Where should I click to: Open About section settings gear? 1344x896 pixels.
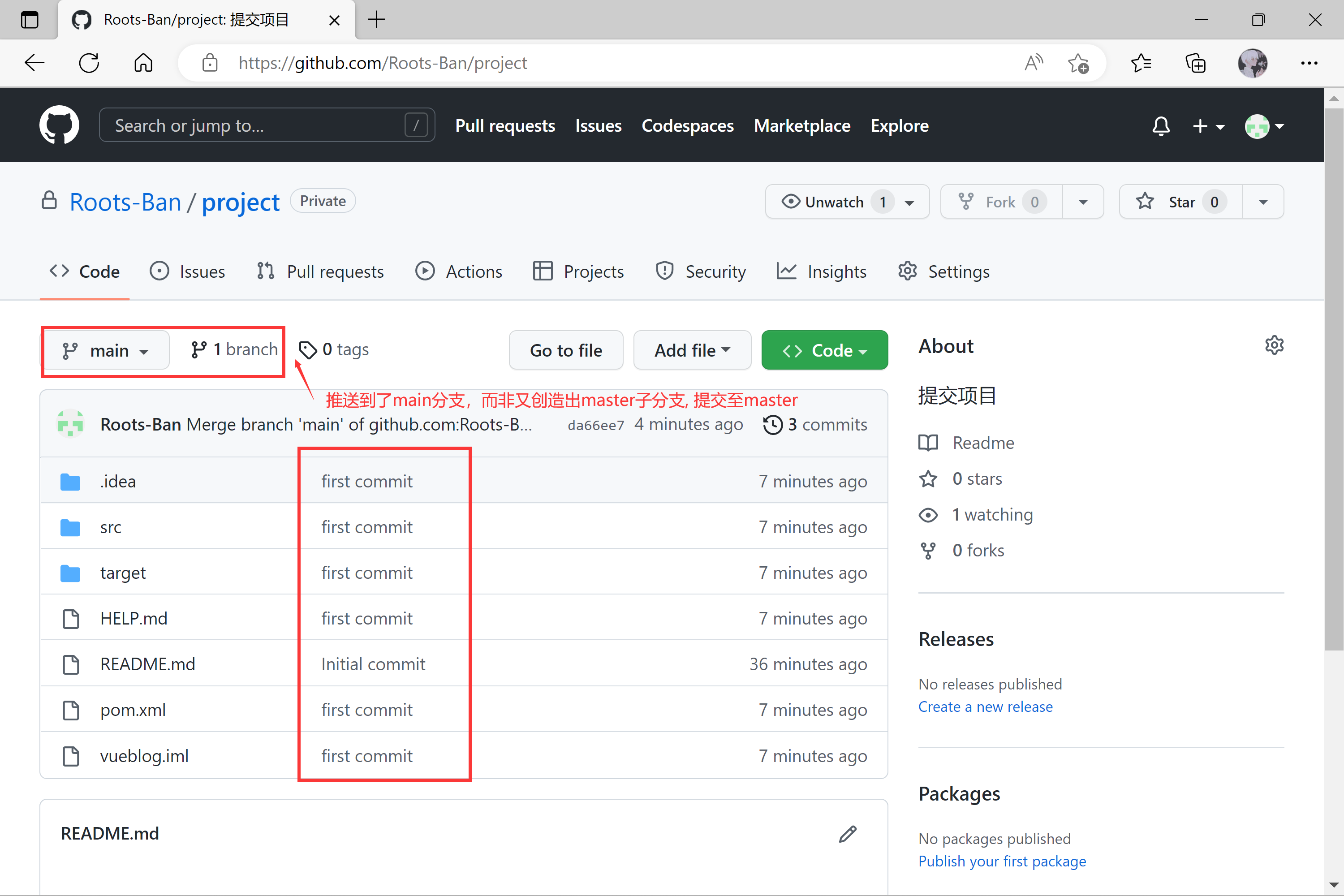(1274, 345)
